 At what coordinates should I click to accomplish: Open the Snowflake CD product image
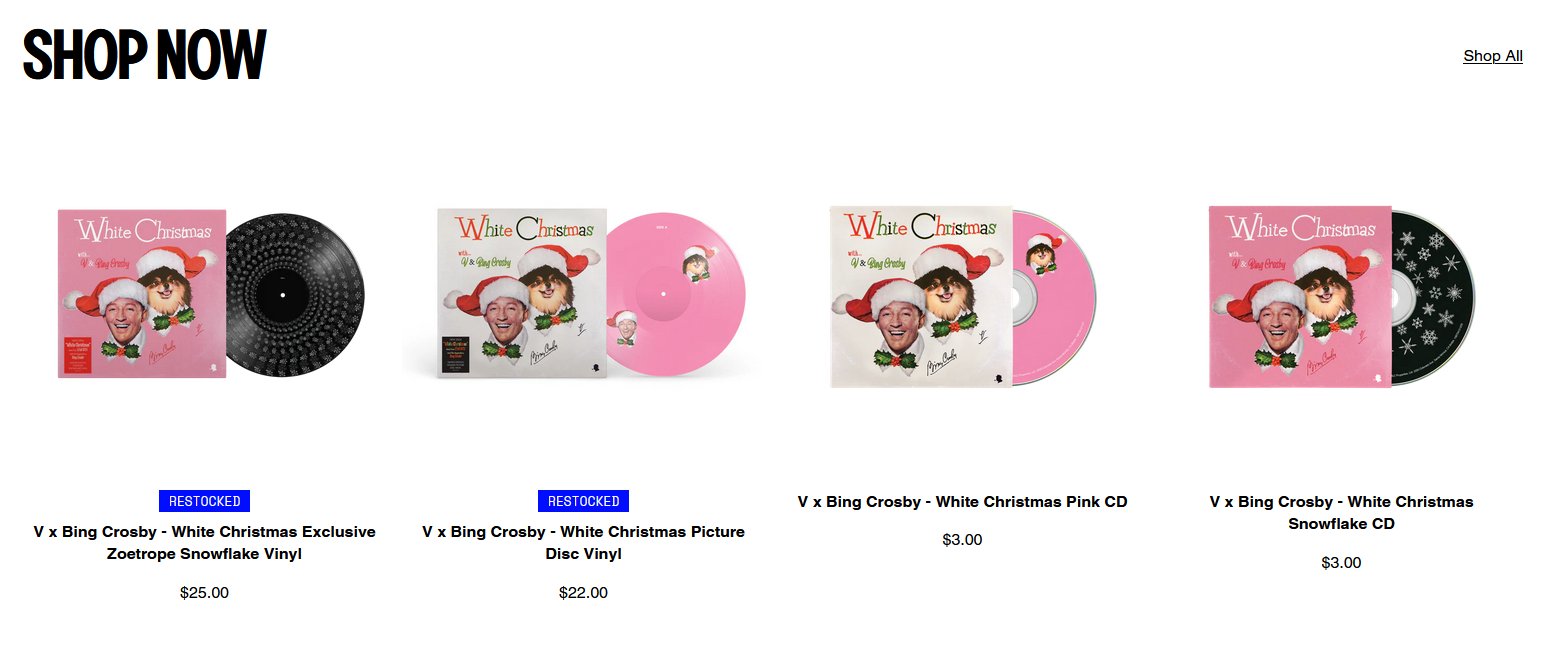1341,294
